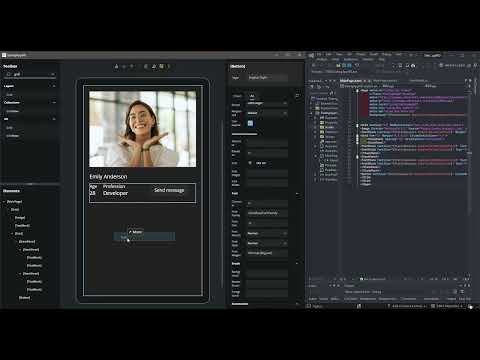Select the 'Emily Anderson' text block on the canvas
This screenshot has height=360, width=480.
point(108,177)
